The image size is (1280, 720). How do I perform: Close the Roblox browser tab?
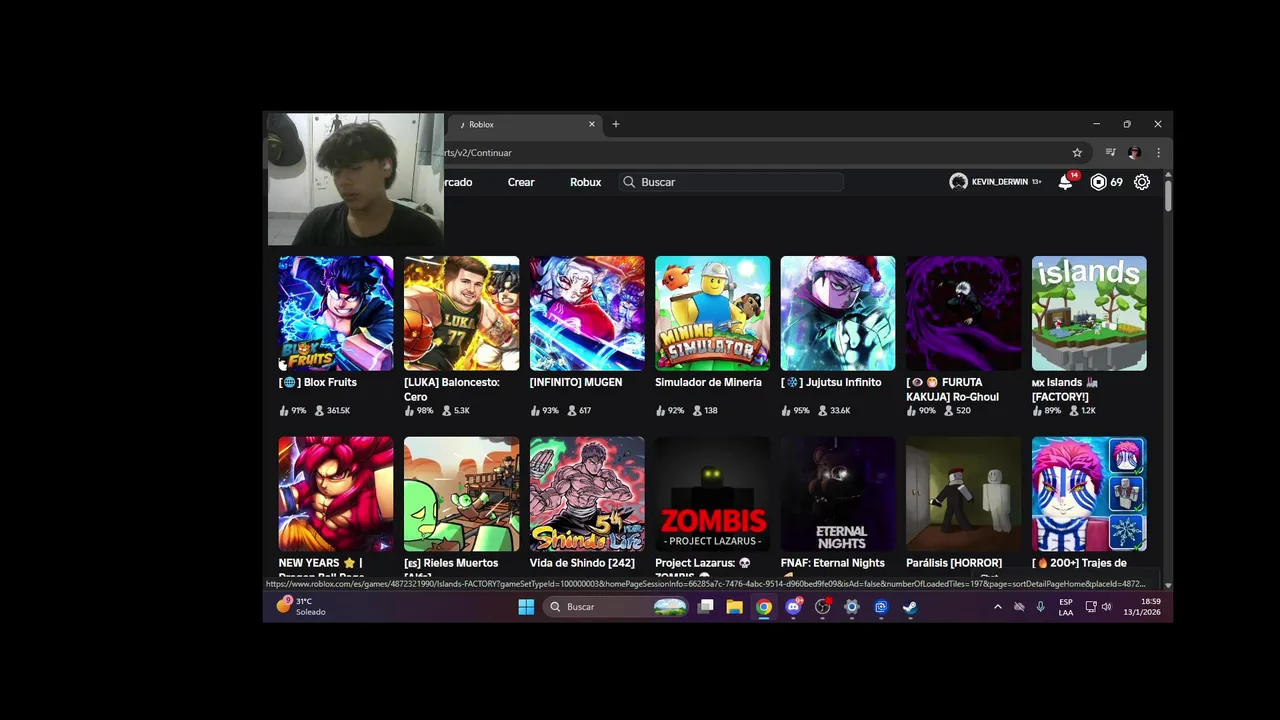click(592, 124)
